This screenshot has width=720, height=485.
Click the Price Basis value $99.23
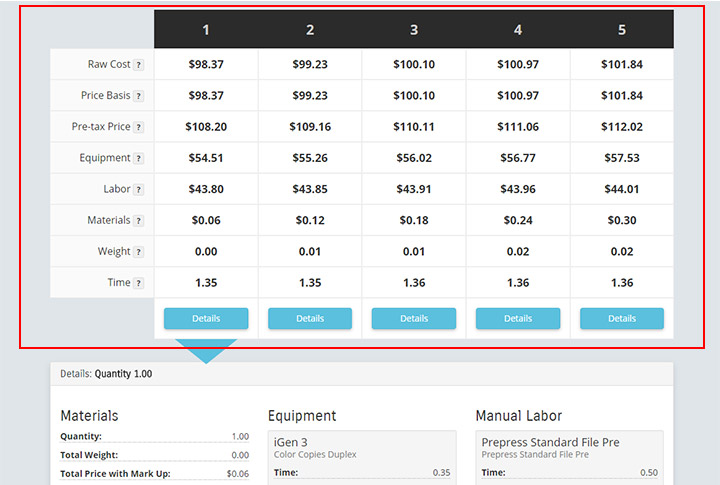(310, 96)
